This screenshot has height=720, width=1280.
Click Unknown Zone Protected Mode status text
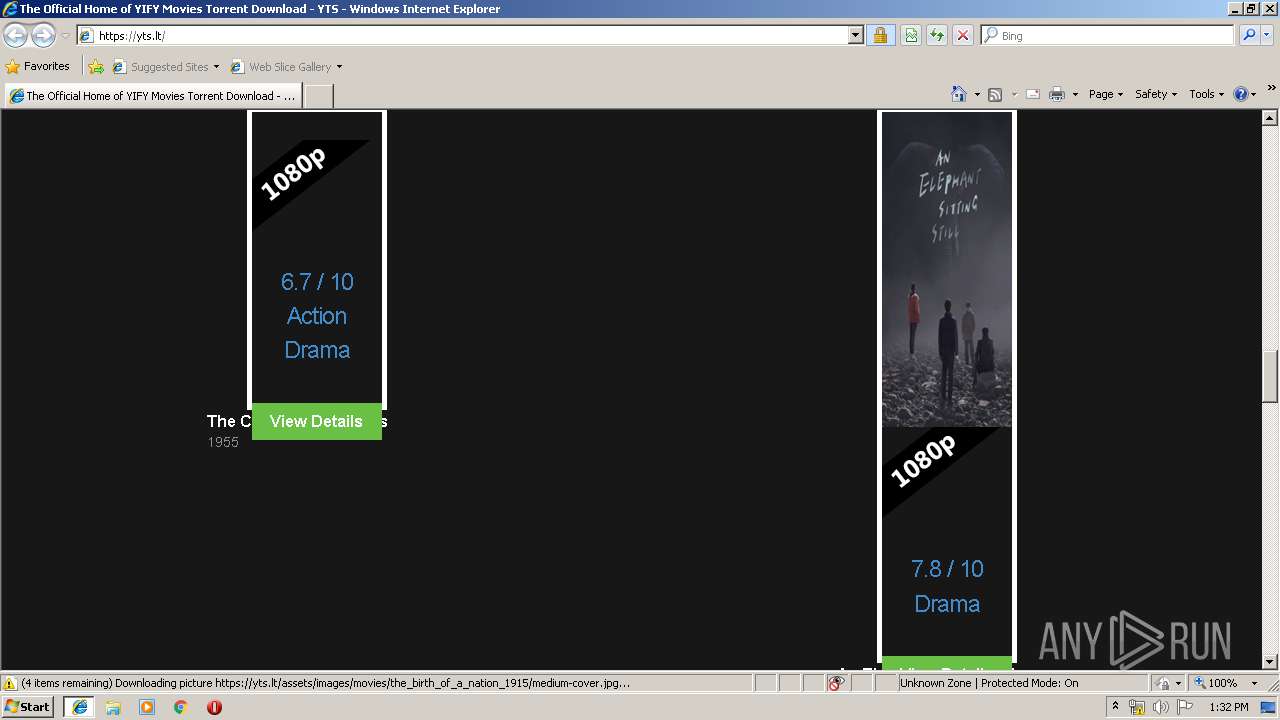coord(989,683)
